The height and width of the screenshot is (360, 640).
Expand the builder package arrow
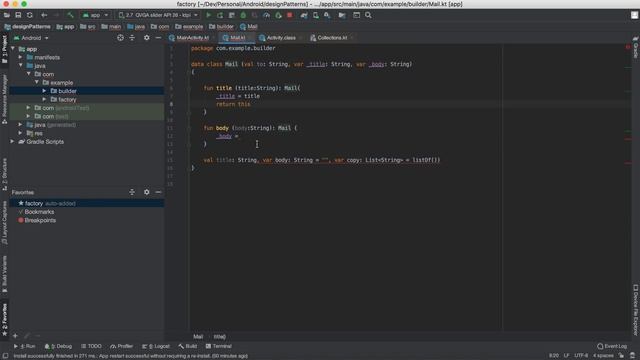(x=44, y=91)
